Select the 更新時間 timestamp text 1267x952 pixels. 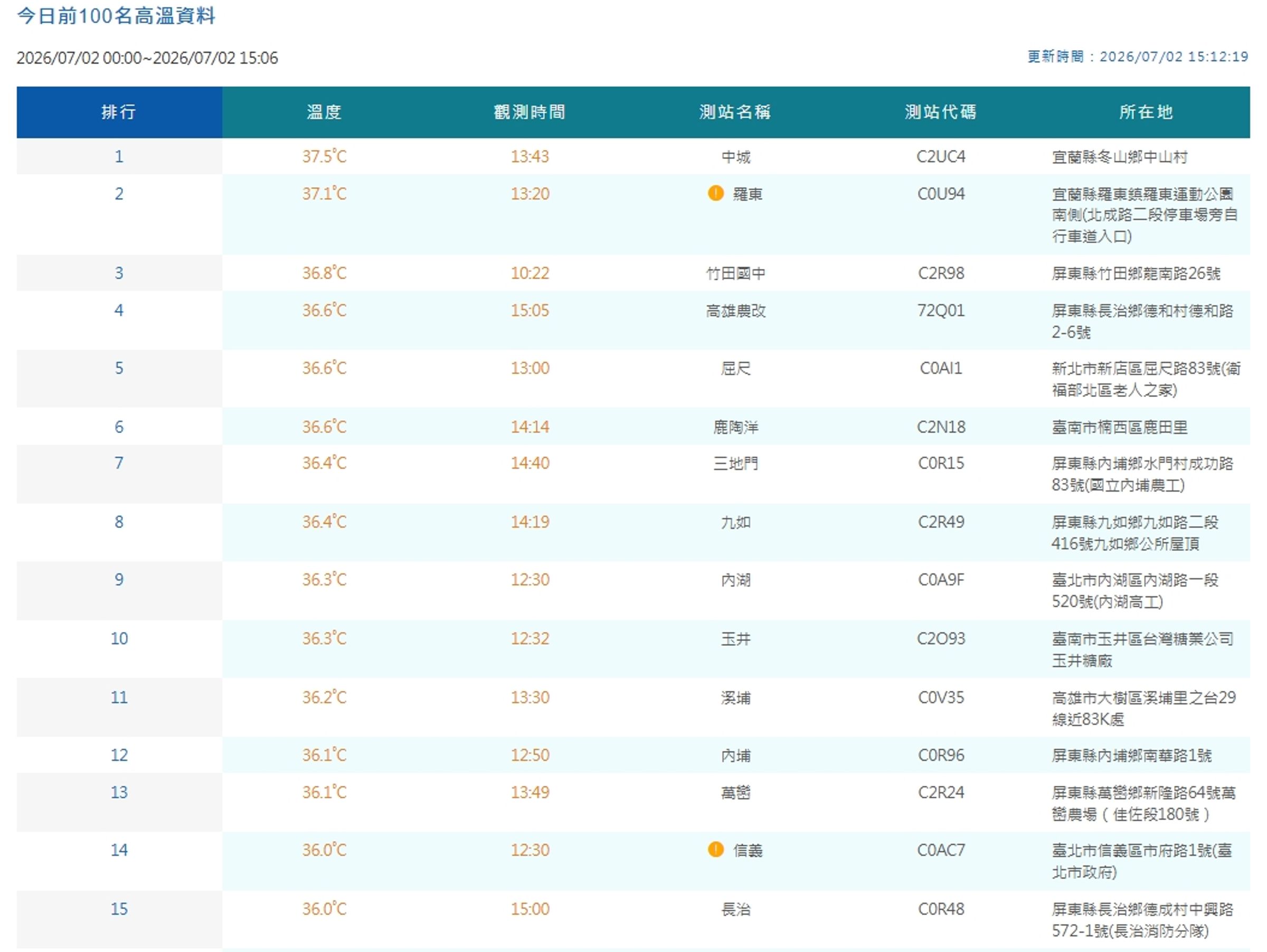pyautogui.click(x=1138, y=56)
